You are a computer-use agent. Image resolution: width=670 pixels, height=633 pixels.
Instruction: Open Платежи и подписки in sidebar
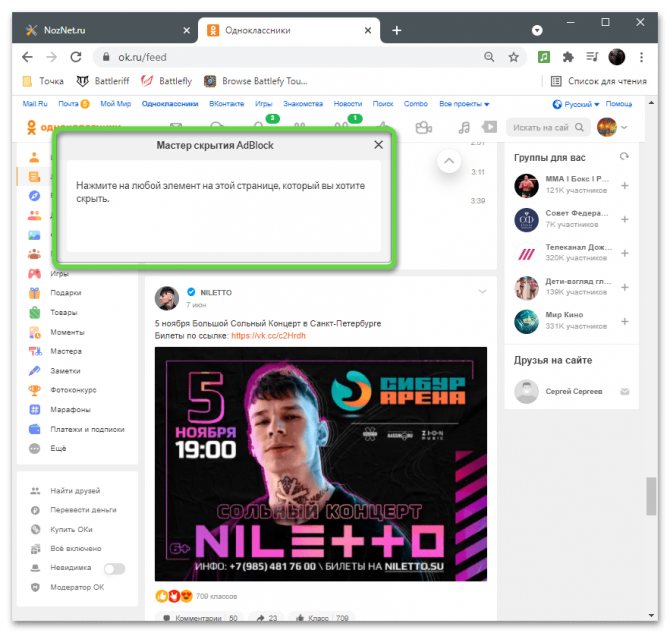[x=87, y=429]
